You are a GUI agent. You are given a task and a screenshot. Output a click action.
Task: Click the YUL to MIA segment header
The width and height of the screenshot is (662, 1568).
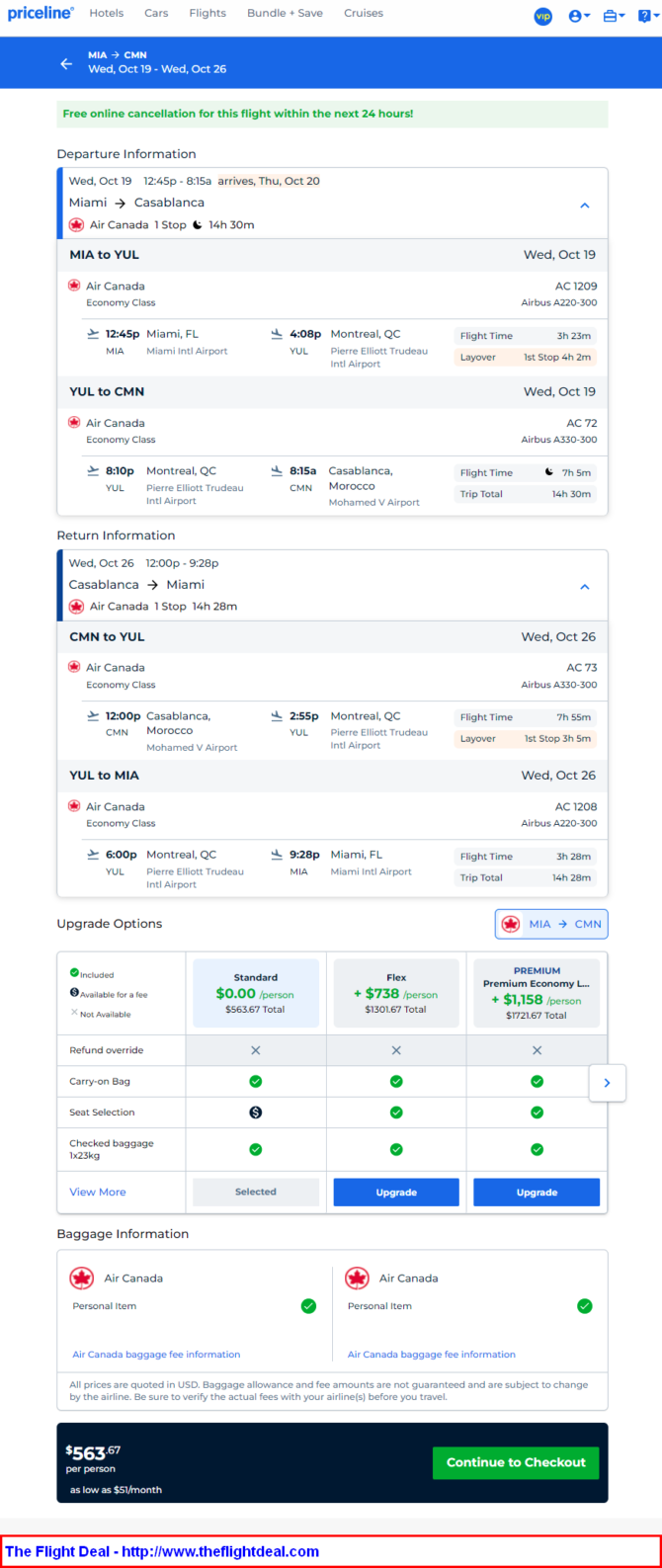[332, 776]
